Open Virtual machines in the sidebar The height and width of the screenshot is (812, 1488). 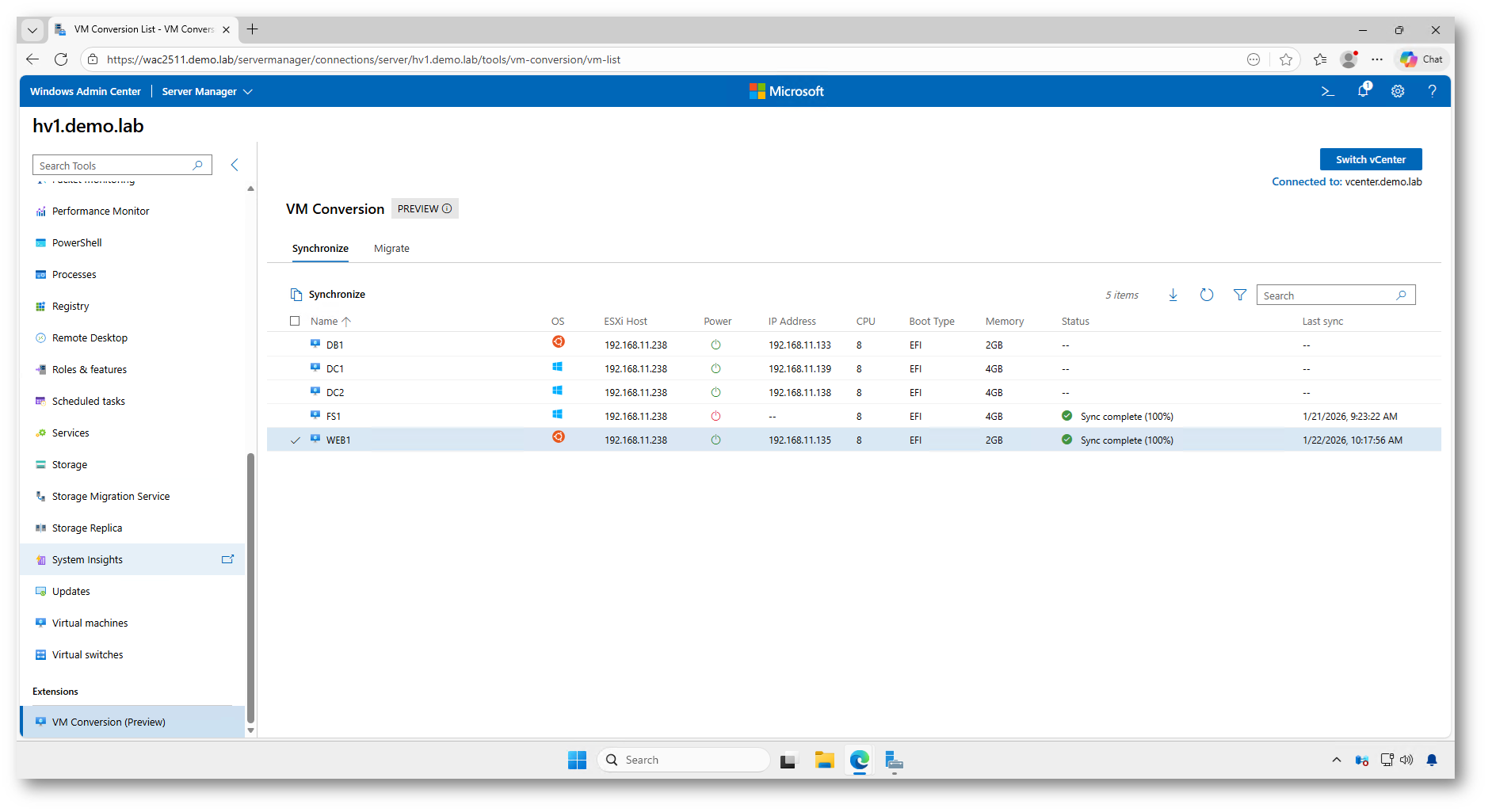[90, 623]
